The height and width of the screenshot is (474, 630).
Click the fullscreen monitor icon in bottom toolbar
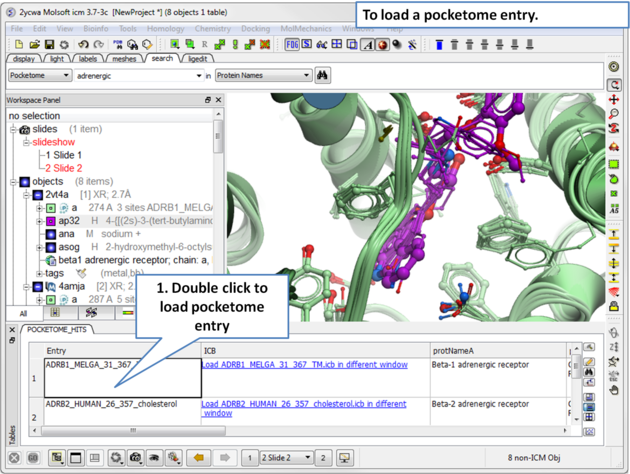345,458
